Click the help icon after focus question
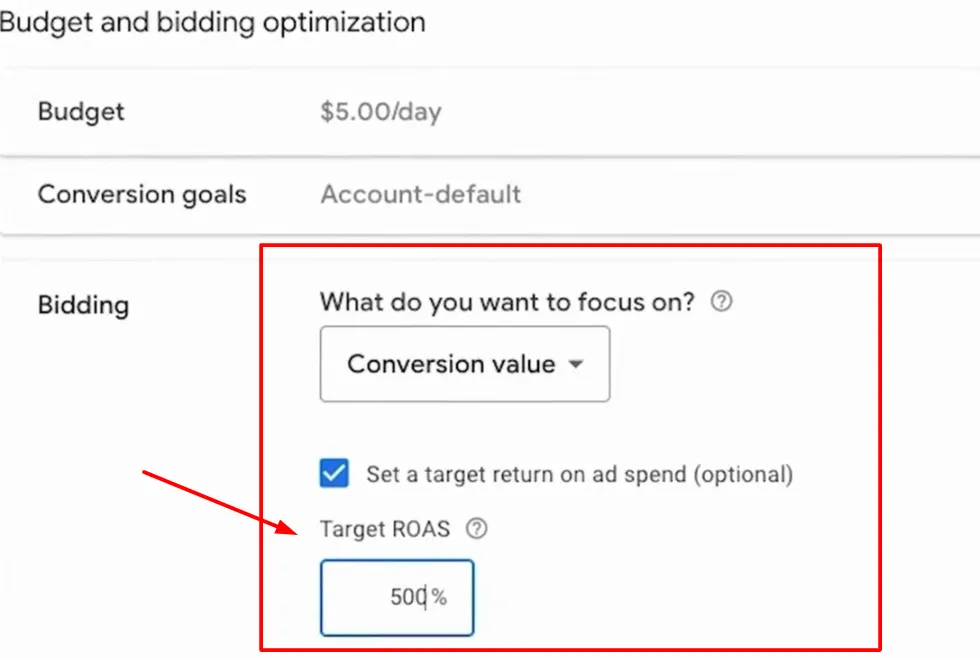This screenshot has height=659, width=980. pyautogui.click(x=722, y=300)
